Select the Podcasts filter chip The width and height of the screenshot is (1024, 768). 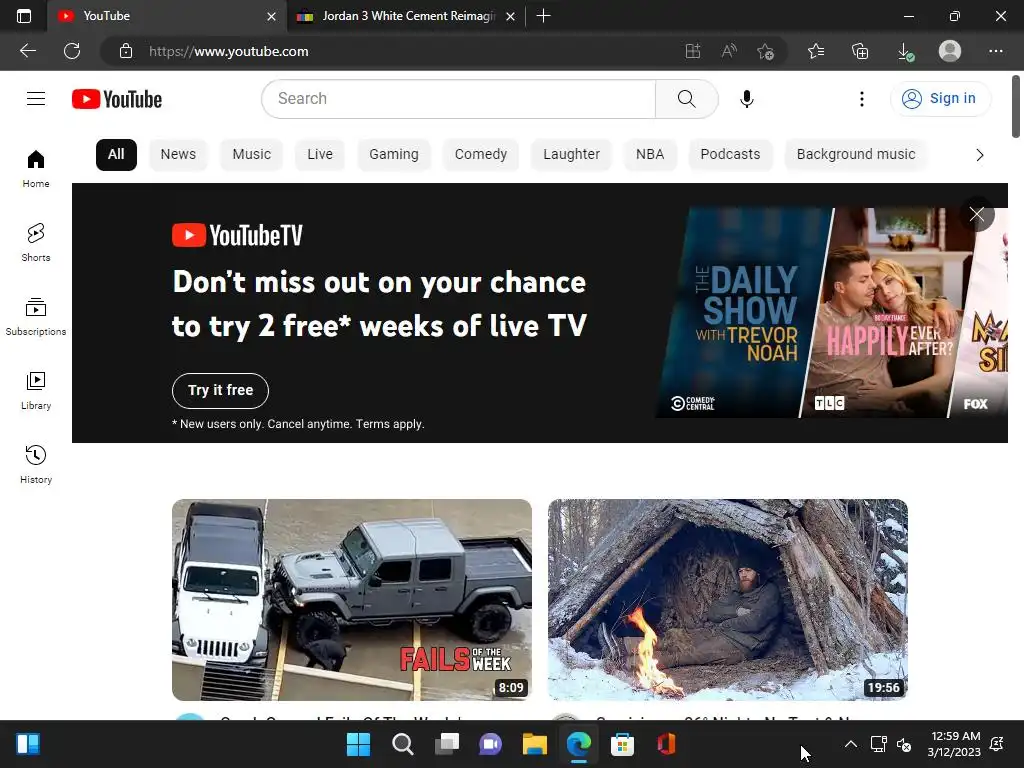[730, 155]
